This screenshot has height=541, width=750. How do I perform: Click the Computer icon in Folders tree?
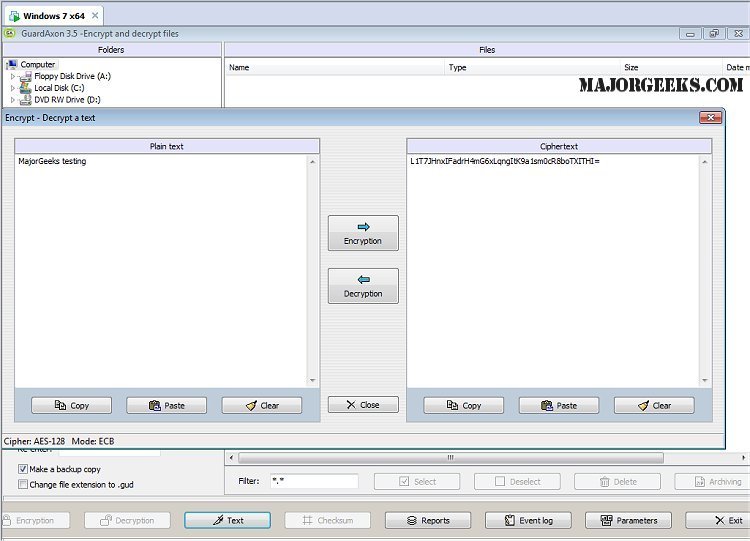12,64
